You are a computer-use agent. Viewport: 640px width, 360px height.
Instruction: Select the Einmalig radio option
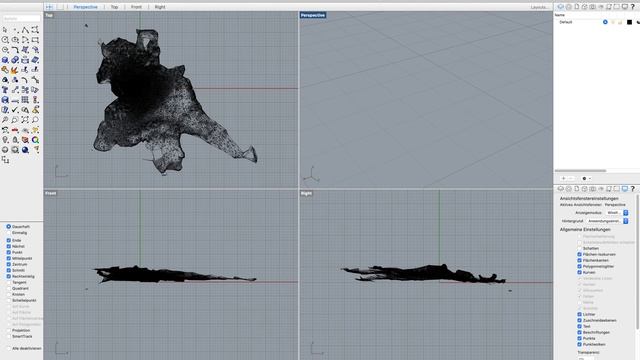[x=9, y=233]
